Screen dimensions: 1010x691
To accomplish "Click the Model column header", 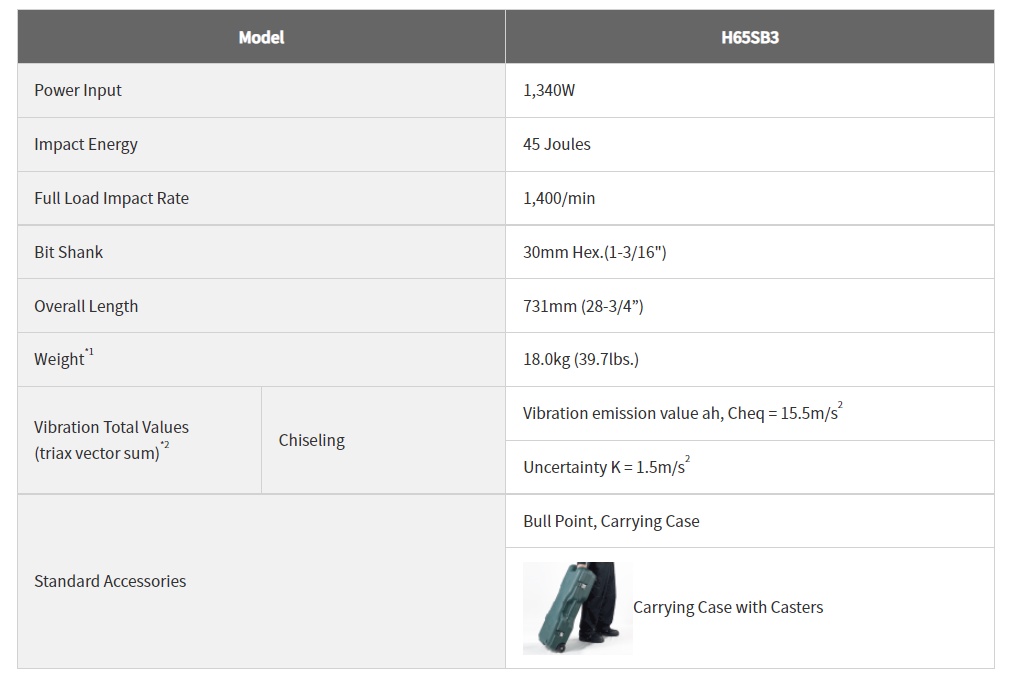I will [262, 37].
